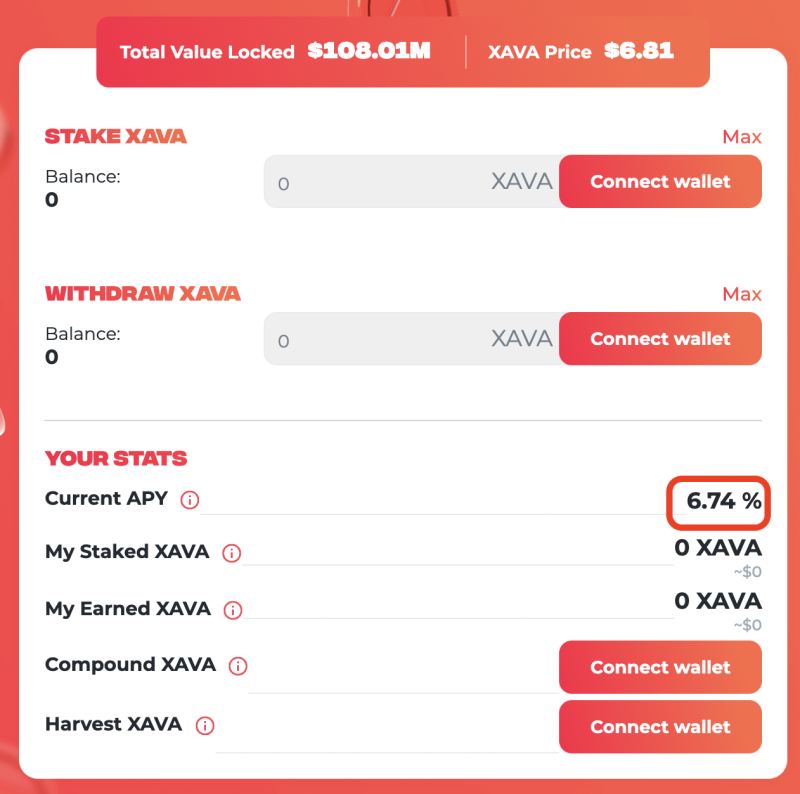The image size is (800, 794).
Task: Select the highlighted 6.74 % APY value
Action: pyautogui.click(x=723, y=501)
